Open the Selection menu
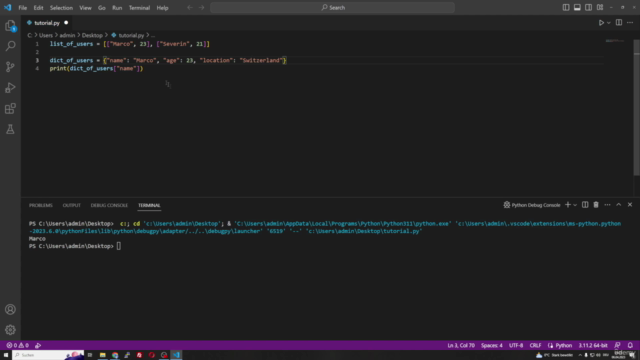This screenshot has height=360, width=640. click(61, 8)
